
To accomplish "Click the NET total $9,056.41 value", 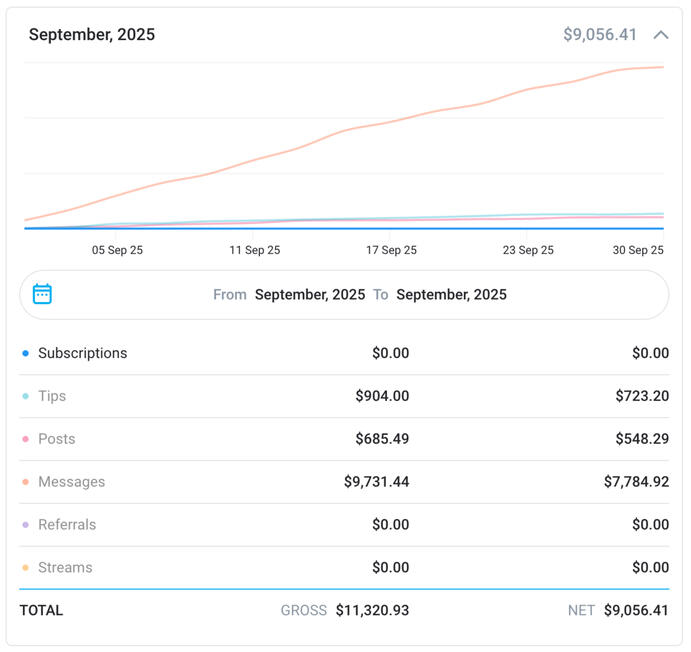I will (636, 610).
